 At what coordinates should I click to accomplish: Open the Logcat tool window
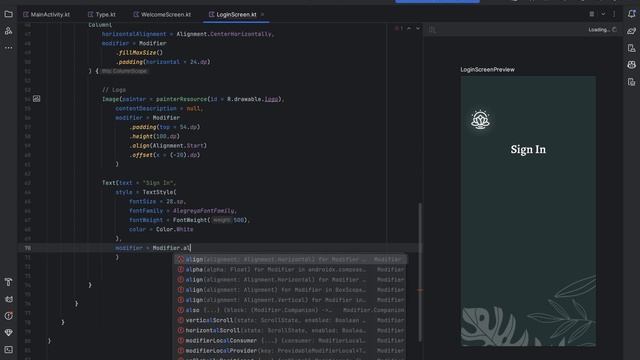tap(8, 299)
